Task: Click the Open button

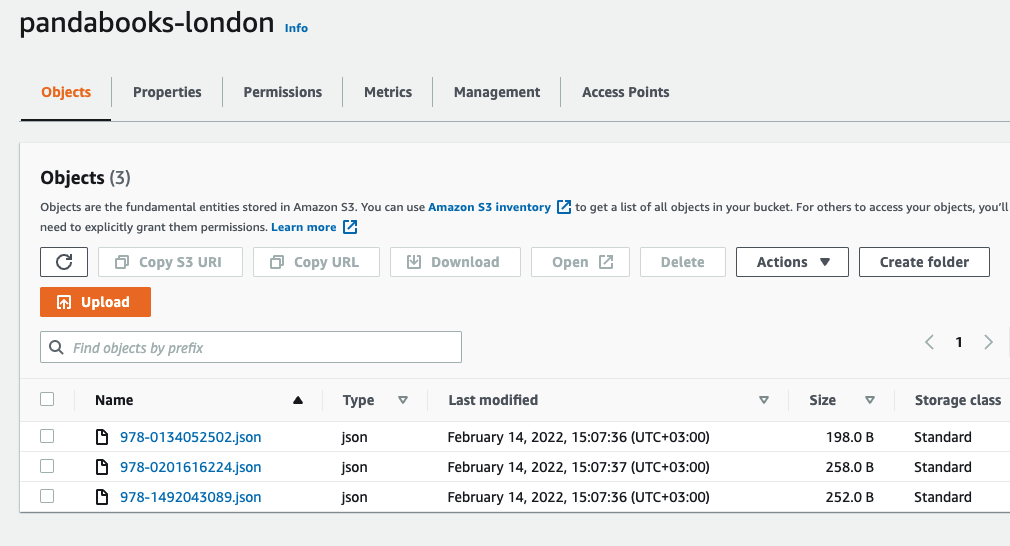Action: click(580, 262)
